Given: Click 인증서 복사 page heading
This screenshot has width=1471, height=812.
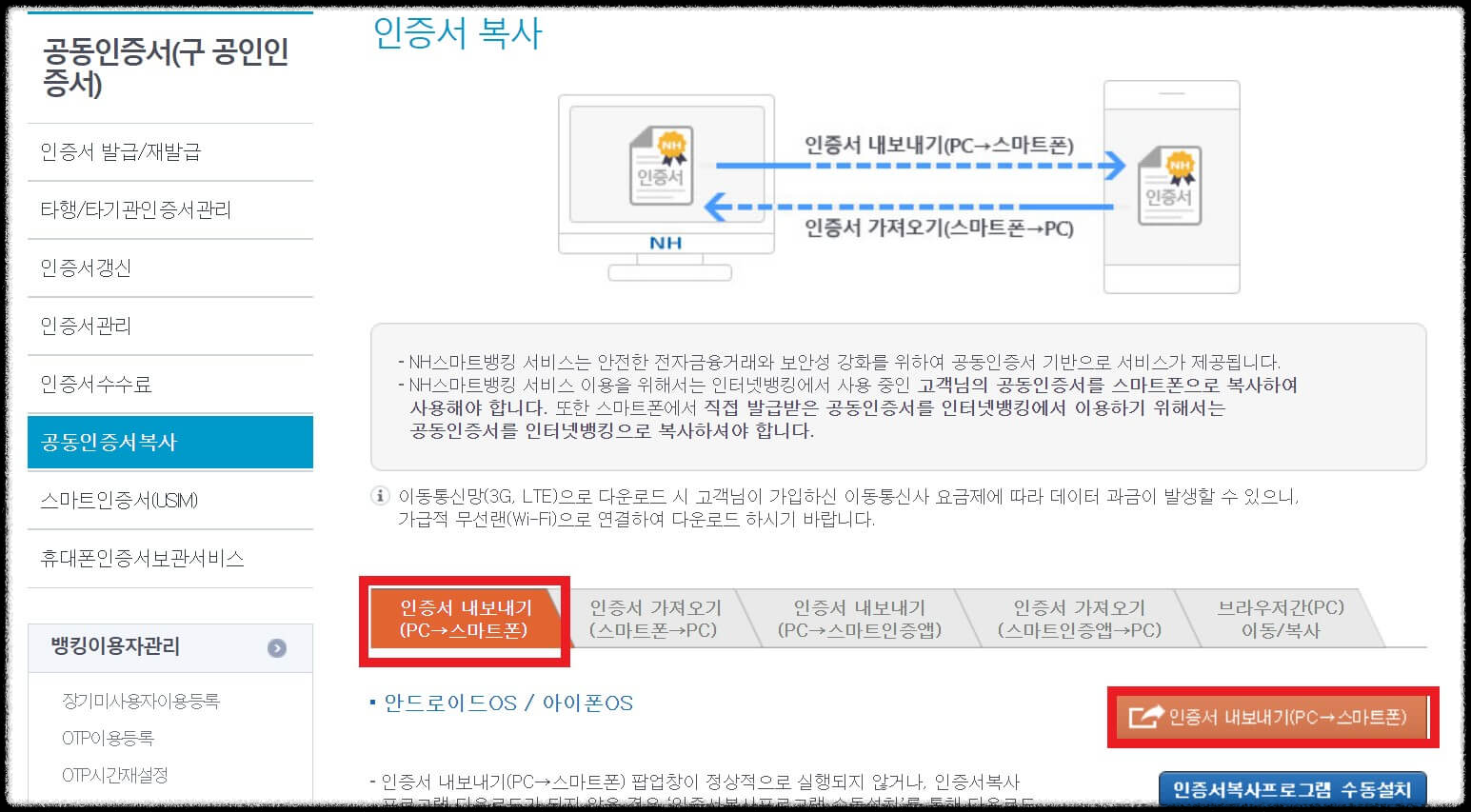Looking at the screenshot, I should [457, 33].
